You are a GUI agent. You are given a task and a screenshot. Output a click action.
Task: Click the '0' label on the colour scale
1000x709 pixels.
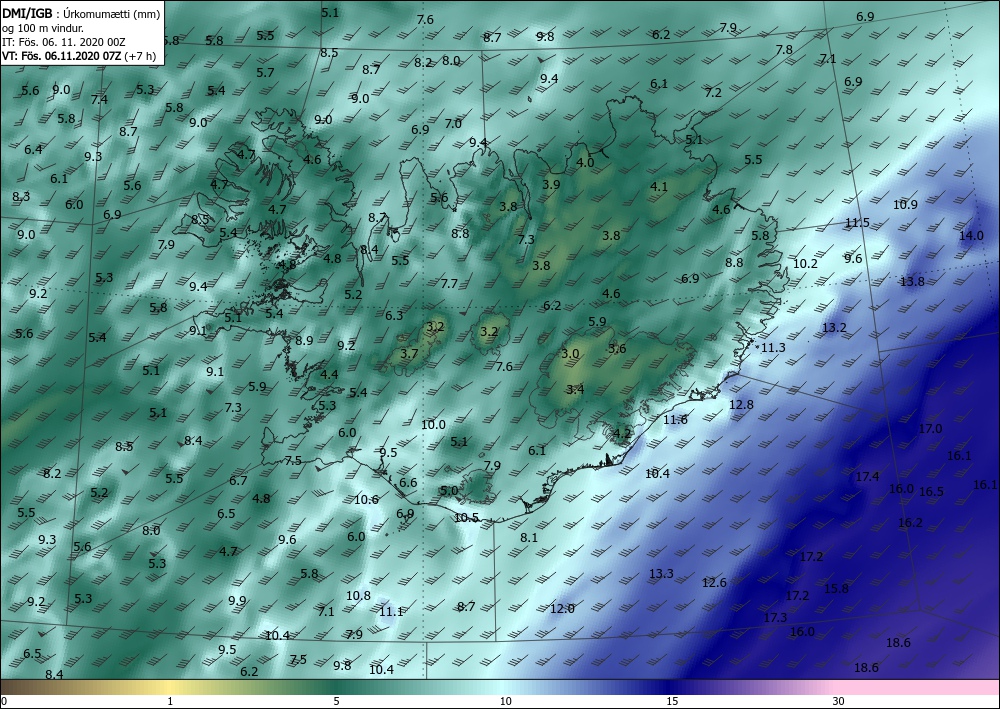pos(4,701)
